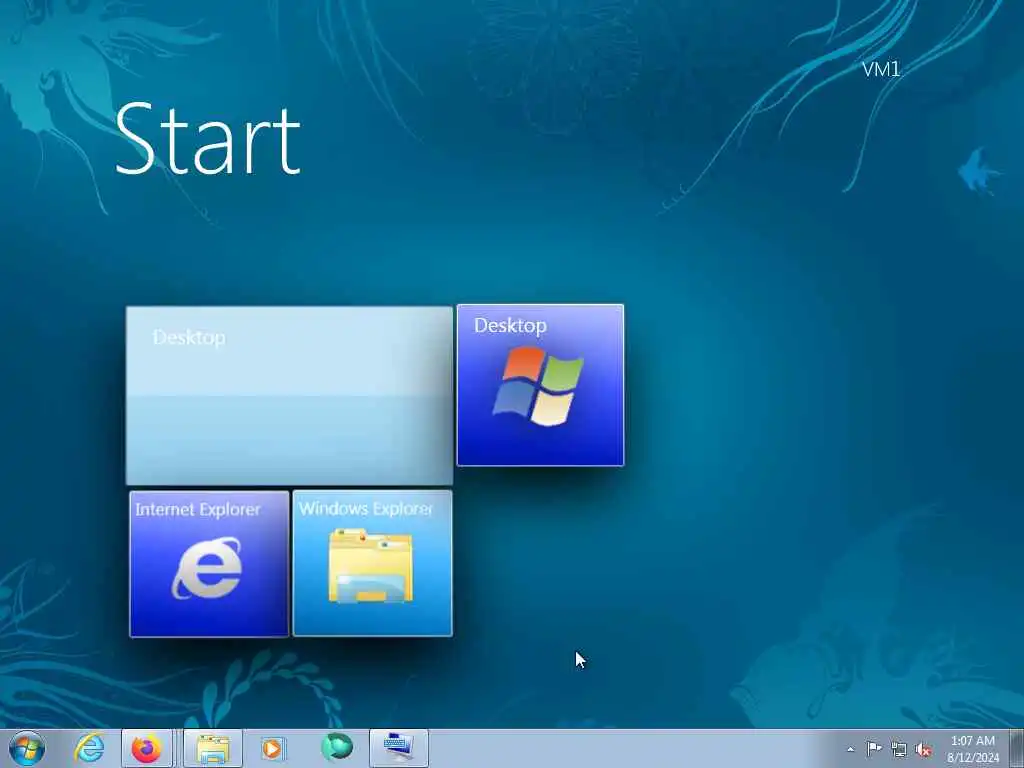Image resolution: width=1024 pixels, height=768 pixels.
Task: Switch to the computer keyboard taskbar app
Action: tap(398, 748)
